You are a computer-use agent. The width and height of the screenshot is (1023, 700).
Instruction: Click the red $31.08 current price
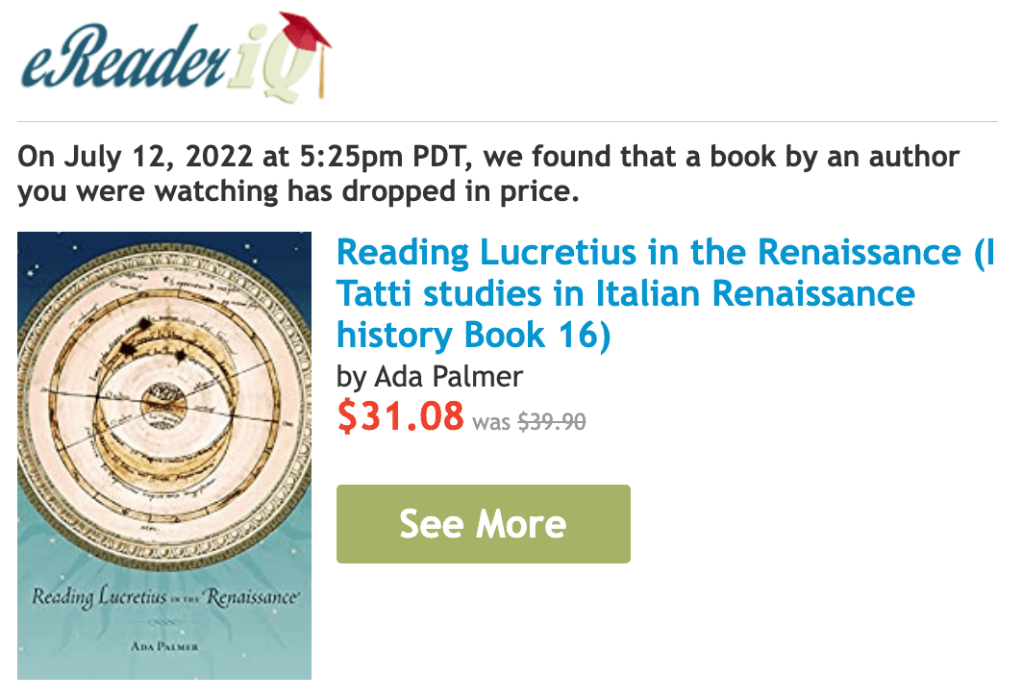point(400,416)
